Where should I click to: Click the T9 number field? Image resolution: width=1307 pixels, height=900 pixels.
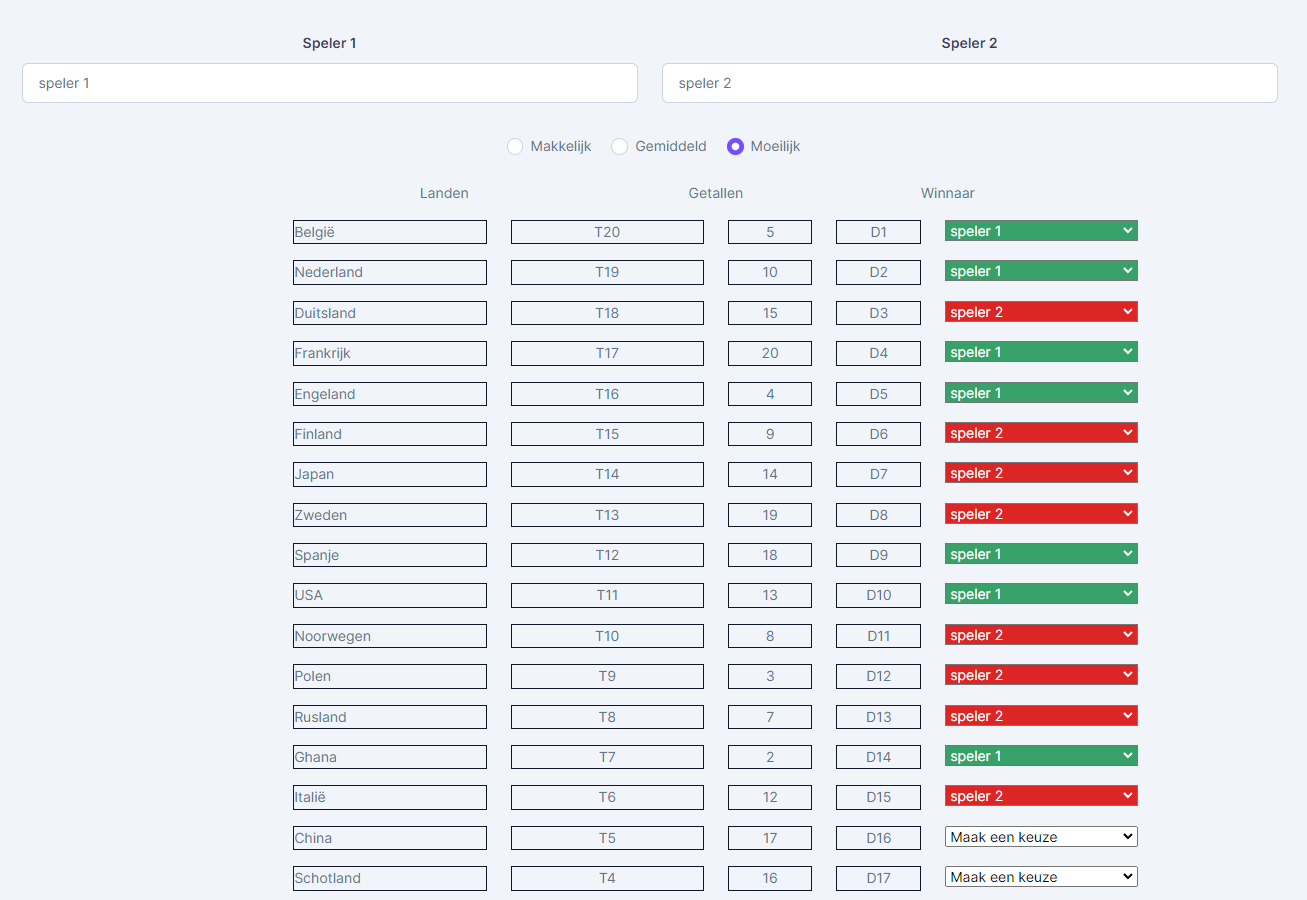pos(607,676)
